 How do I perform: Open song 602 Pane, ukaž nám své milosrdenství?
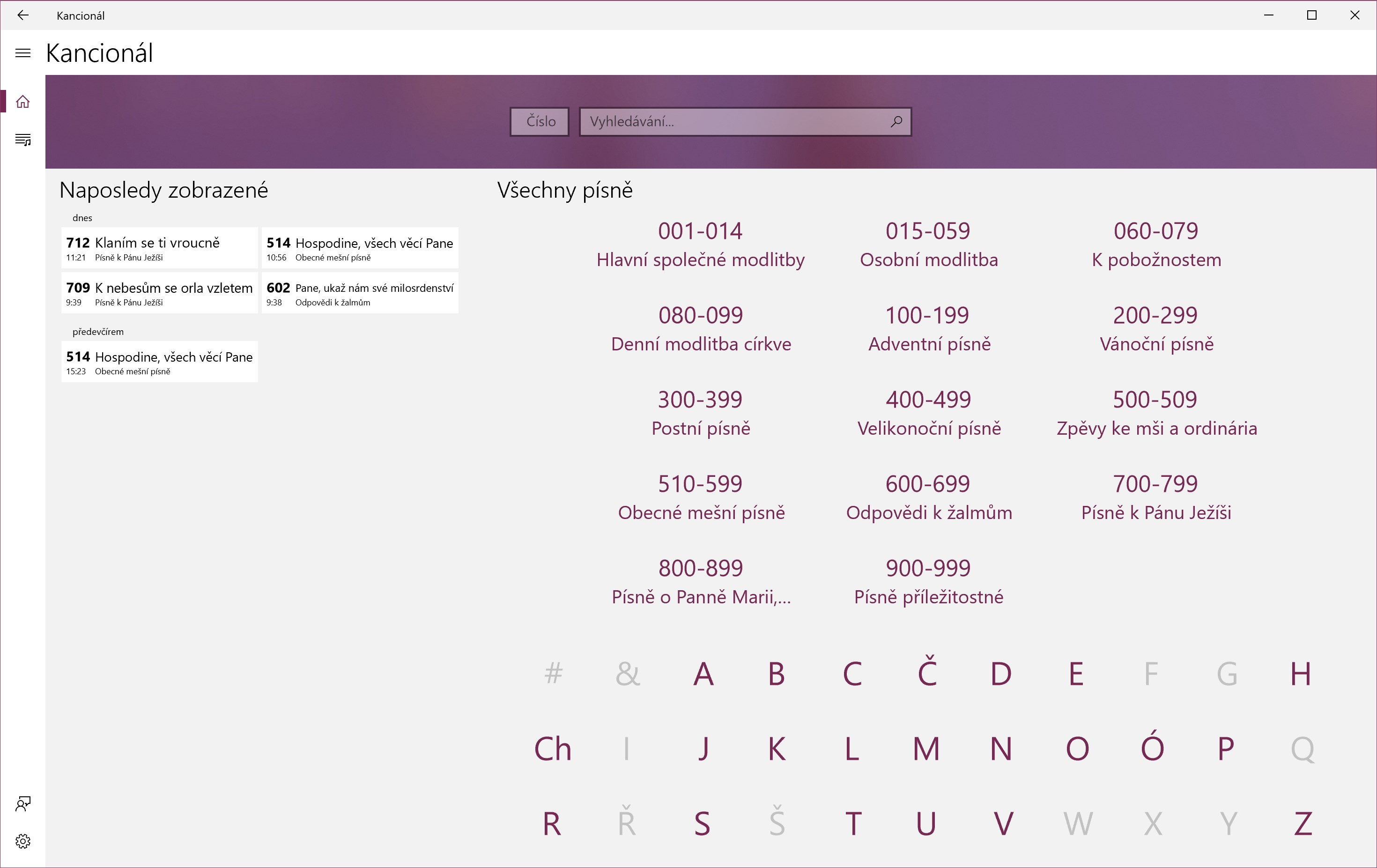(x=360, y=293)
